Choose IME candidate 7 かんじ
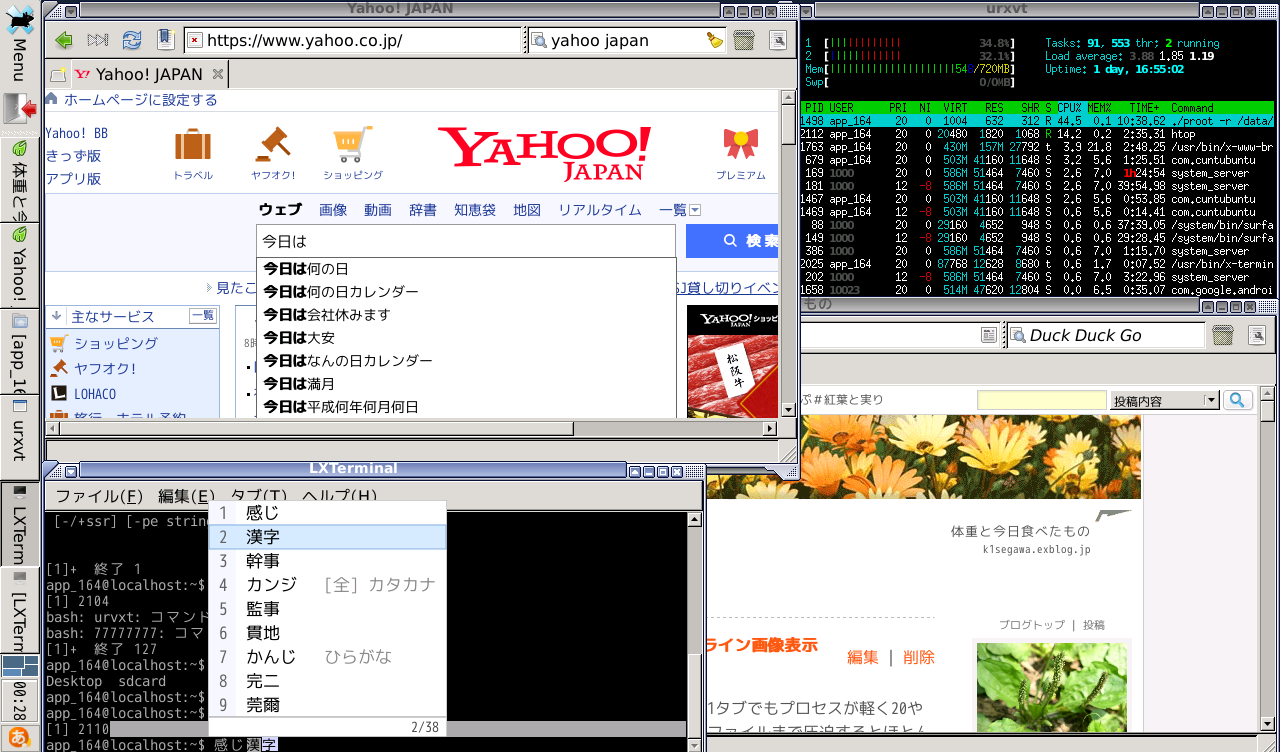 327,657
